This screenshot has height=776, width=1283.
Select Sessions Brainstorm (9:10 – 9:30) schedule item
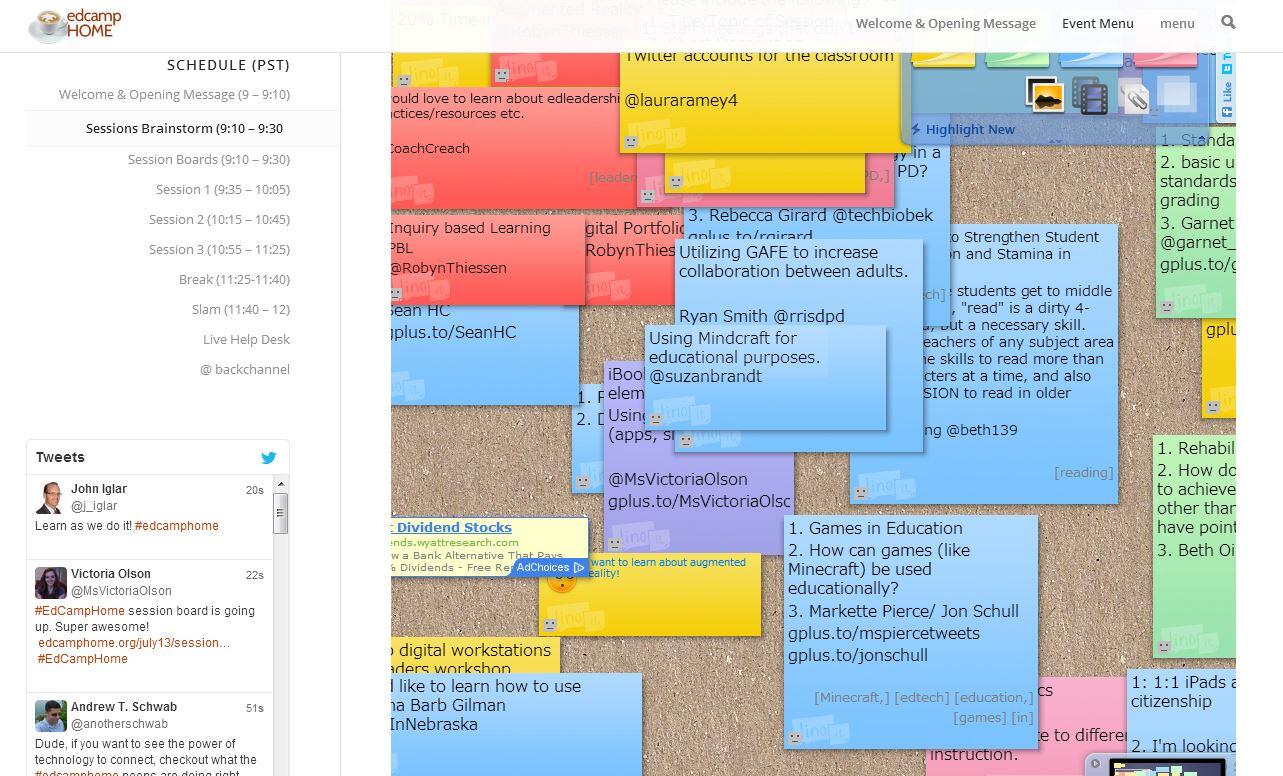coord(184,128)
